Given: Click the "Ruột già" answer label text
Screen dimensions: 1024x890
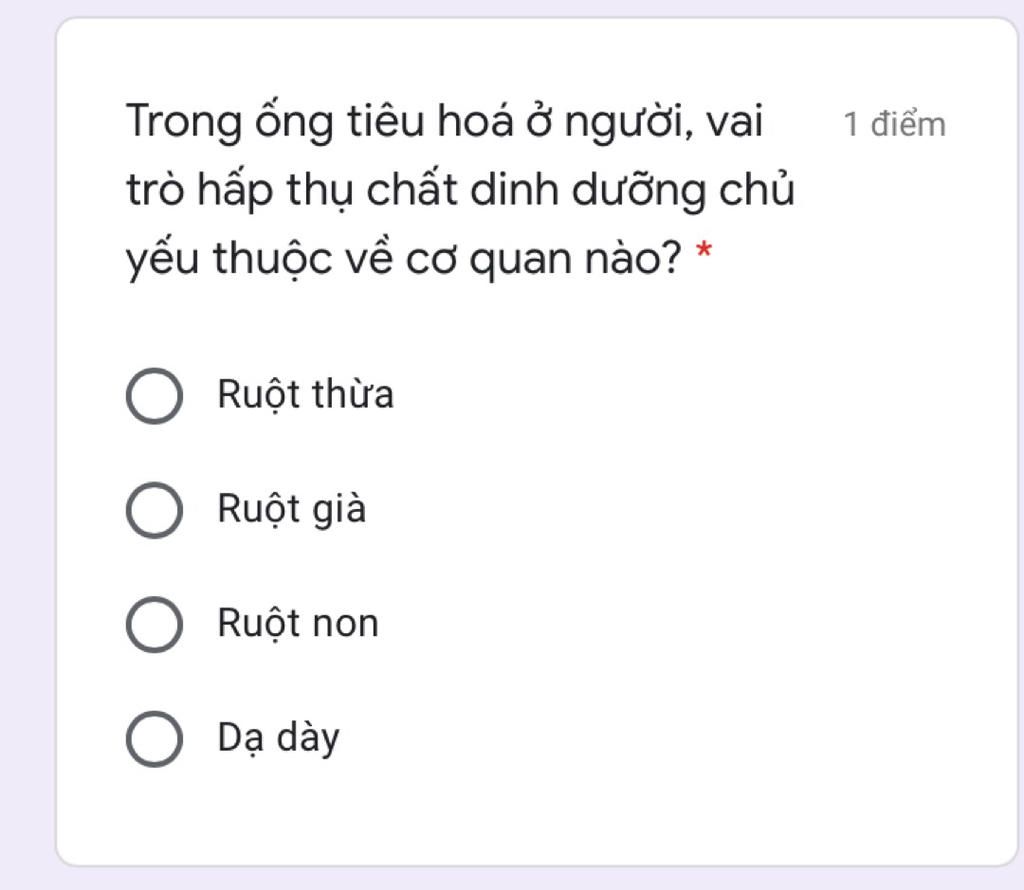Looking at the screenshot, I should coord(292,511).
